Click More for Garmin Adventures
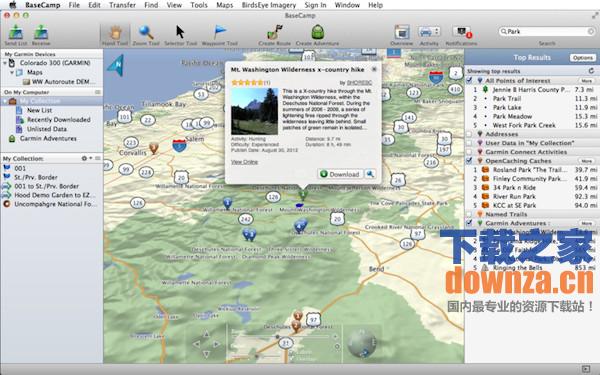 [x=586, y=223]
